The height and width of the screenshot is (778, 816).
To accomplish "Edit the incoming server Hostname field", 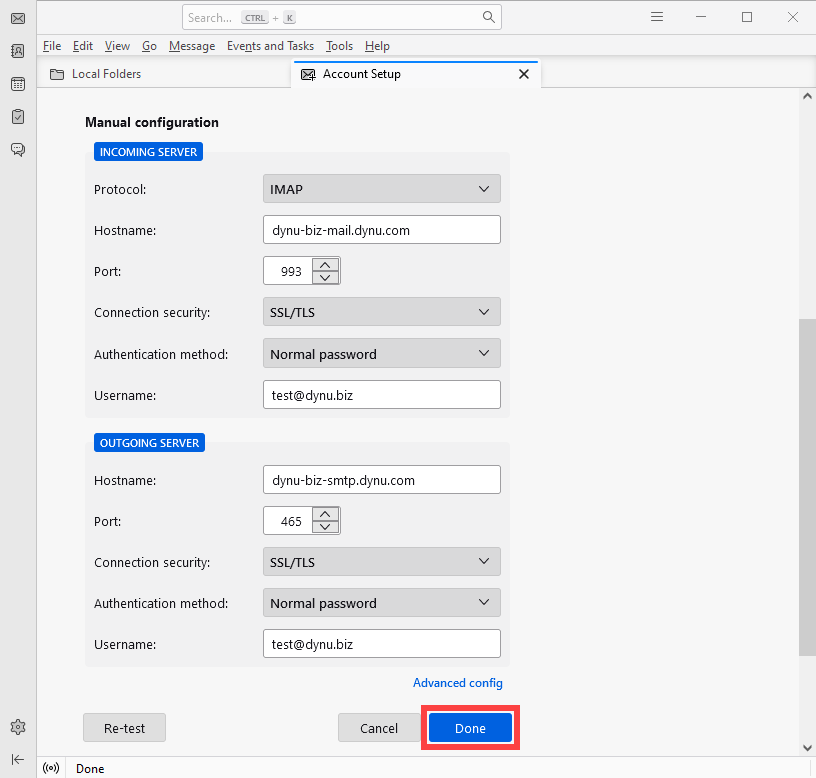I will coord(382,229).
